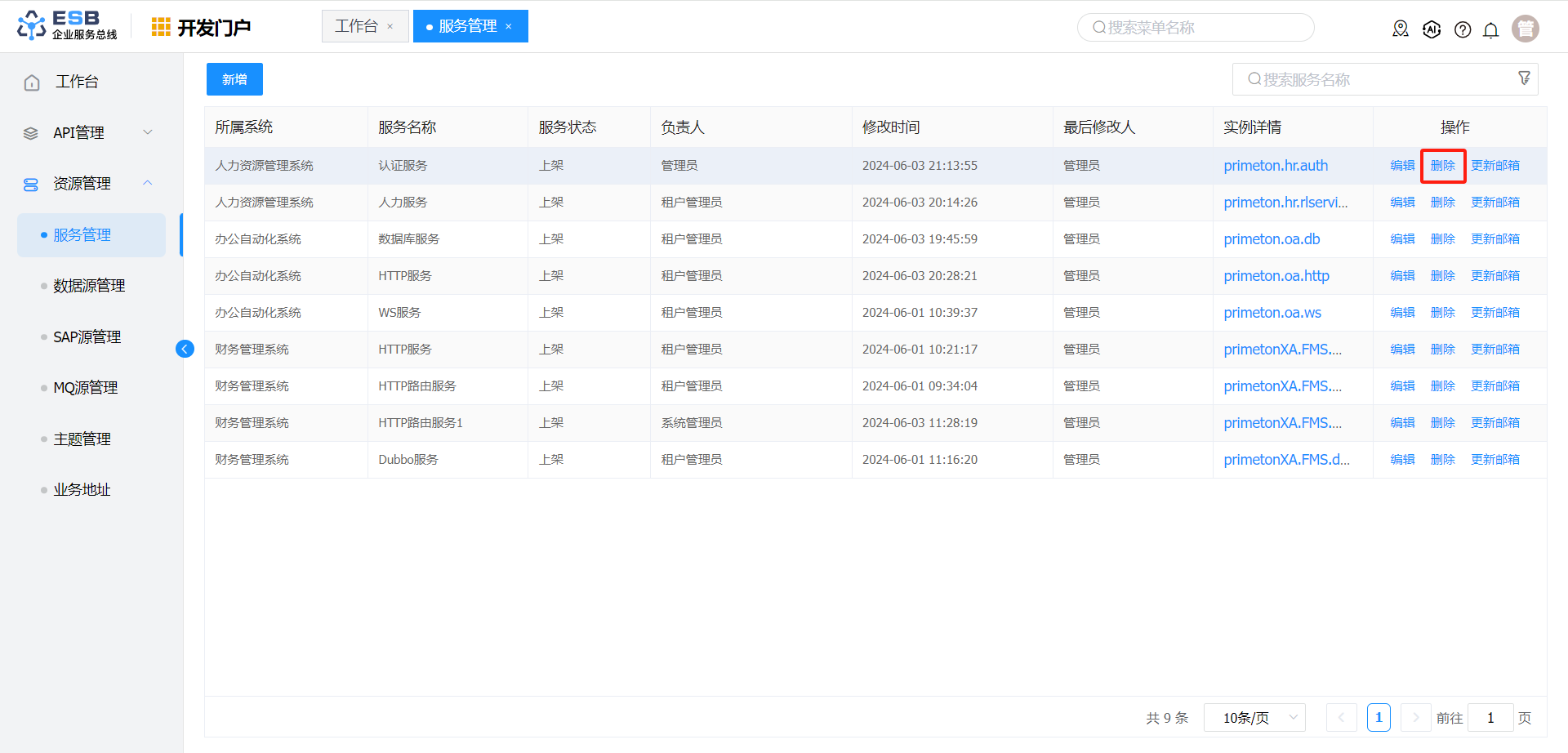Delete the 认证服务 row

[x=1442, y=166]
